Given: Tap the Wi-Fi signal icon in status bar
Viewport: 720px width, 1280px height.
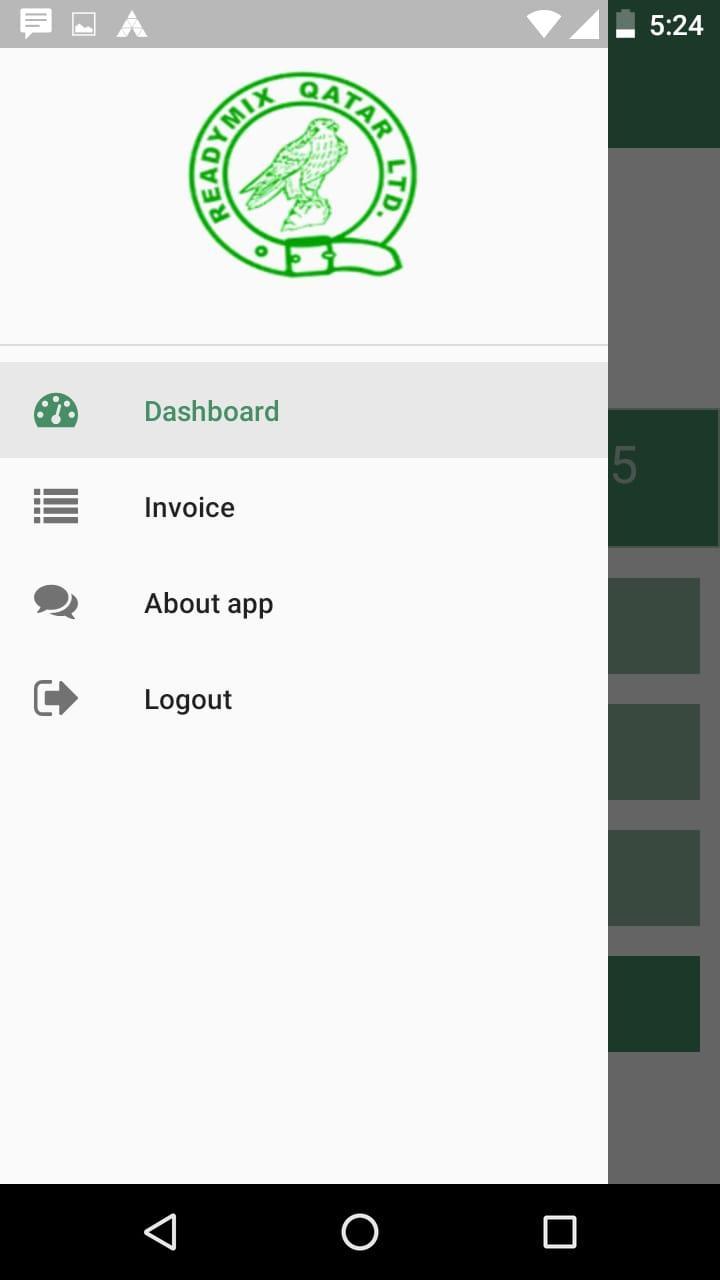Looking at the screenshot, I should [x=544, y=24].
